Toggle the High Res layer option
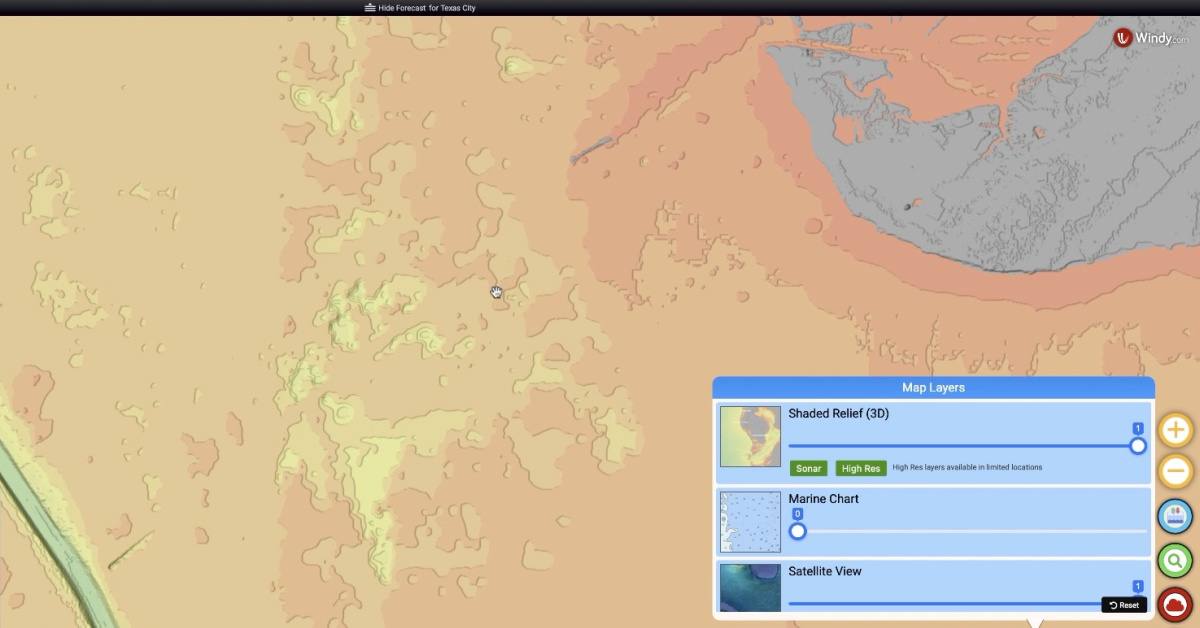Viewport: 1200px width, 628px height. click(x=860, y=468)
